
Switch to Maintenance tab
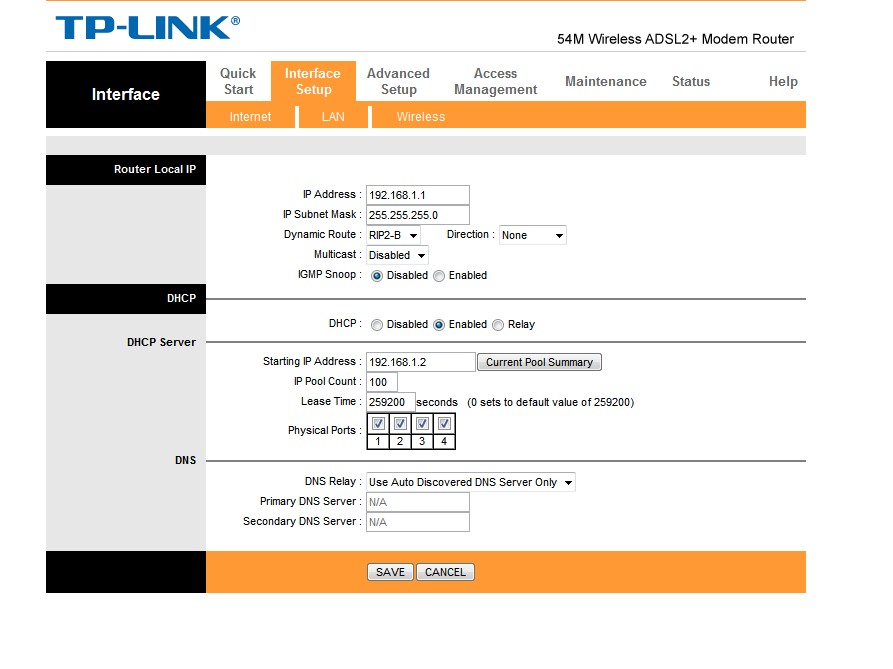(x=605, y=81)
